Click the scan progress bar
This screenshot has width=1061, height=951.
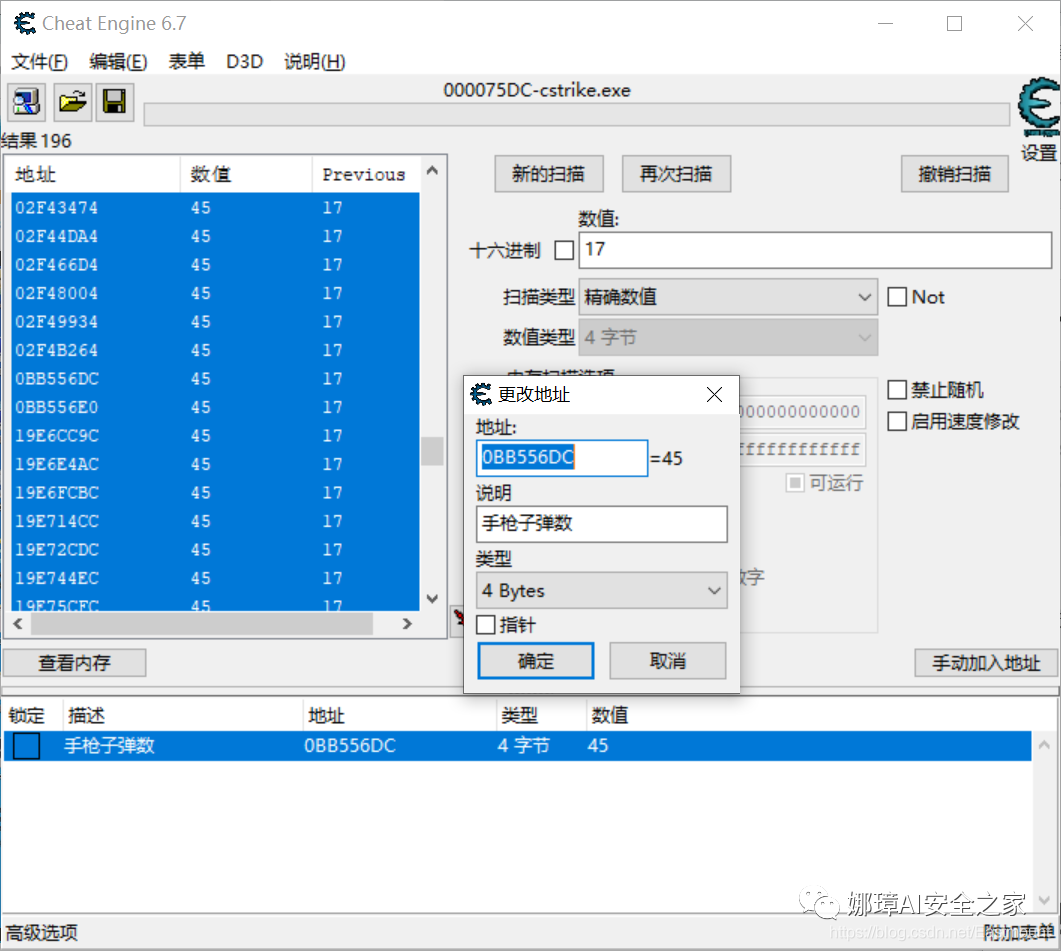click(577, 114)
